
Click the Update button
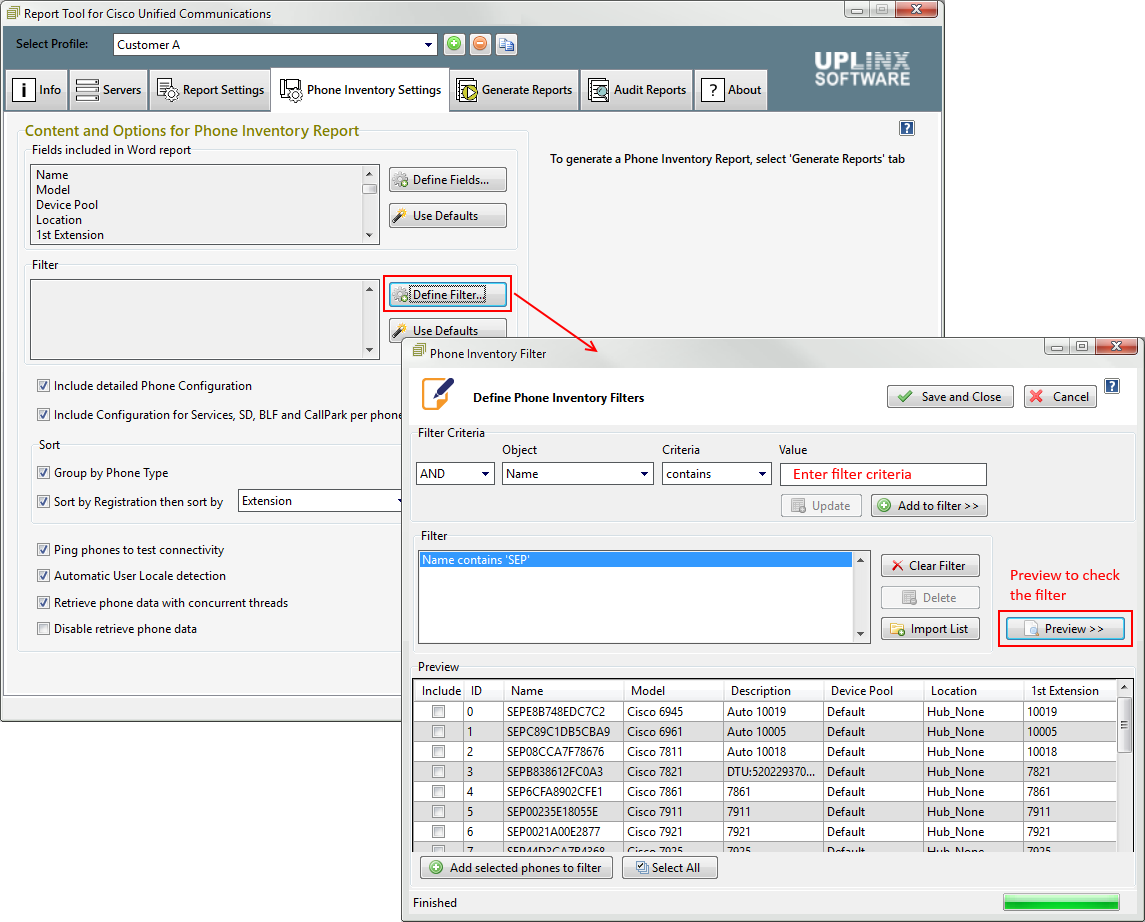(821, 505)
